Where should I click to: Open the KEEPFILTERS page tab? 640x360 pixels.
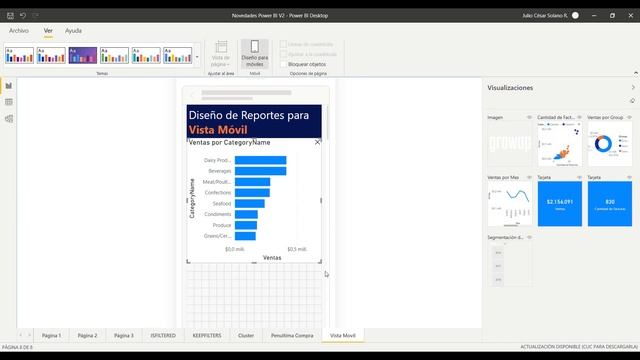tap(207, 336)
